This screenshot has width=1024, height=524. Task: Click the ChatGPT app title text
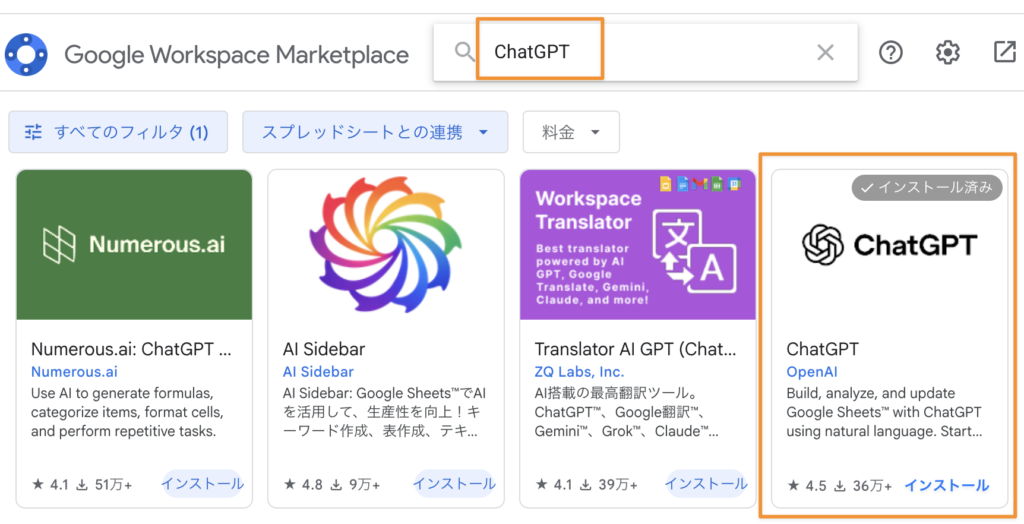[x=822, y=349]
